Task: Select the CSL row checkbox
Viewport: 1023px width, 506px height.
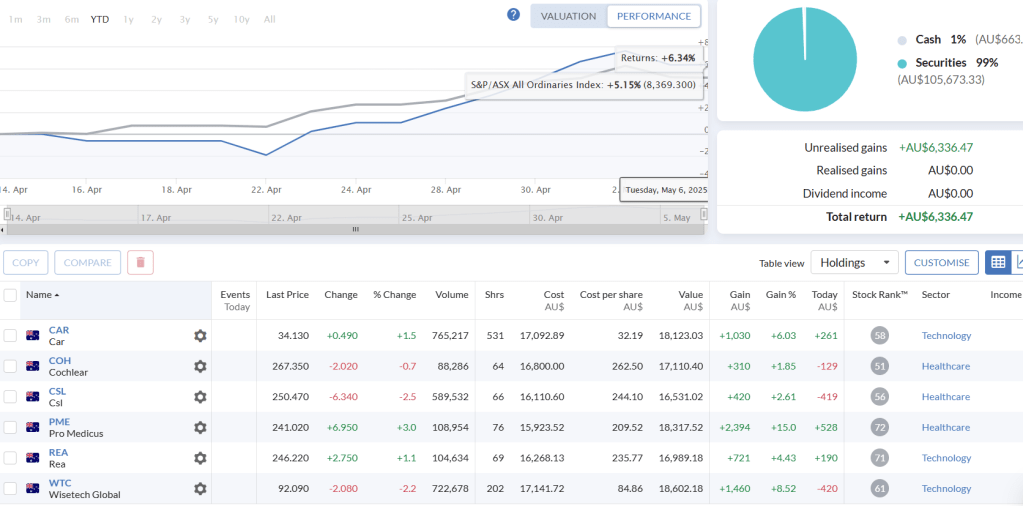Action: tap(10, 397)
